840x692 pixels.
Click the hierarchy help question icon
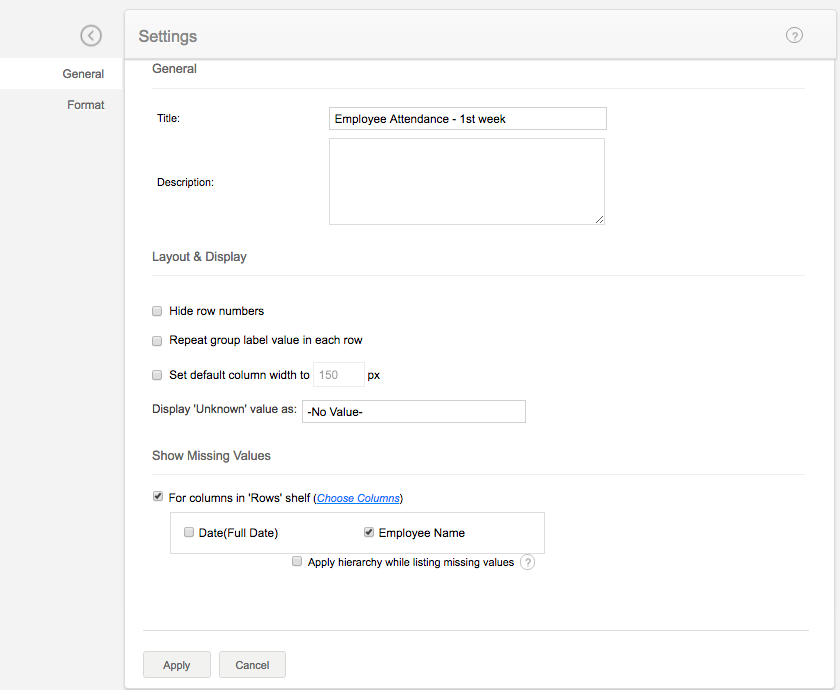[x=528, y=562]
